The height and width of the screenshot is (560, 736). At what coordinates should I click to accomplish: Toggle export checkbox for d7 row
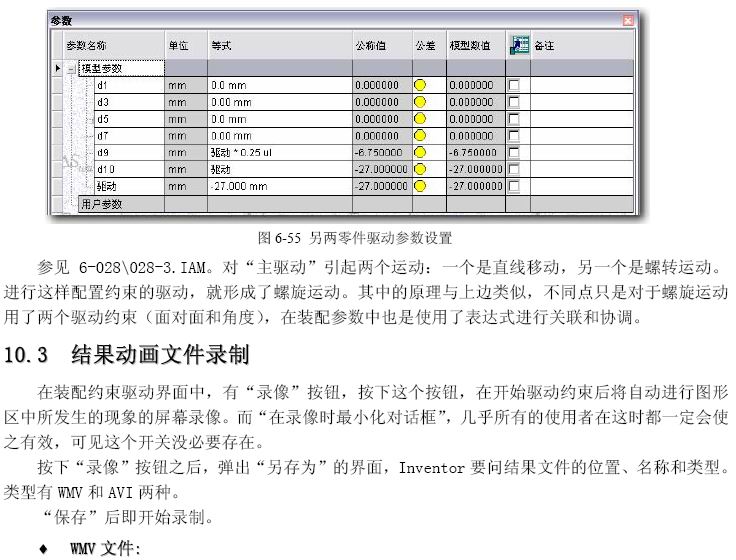(x=514, y=136)
